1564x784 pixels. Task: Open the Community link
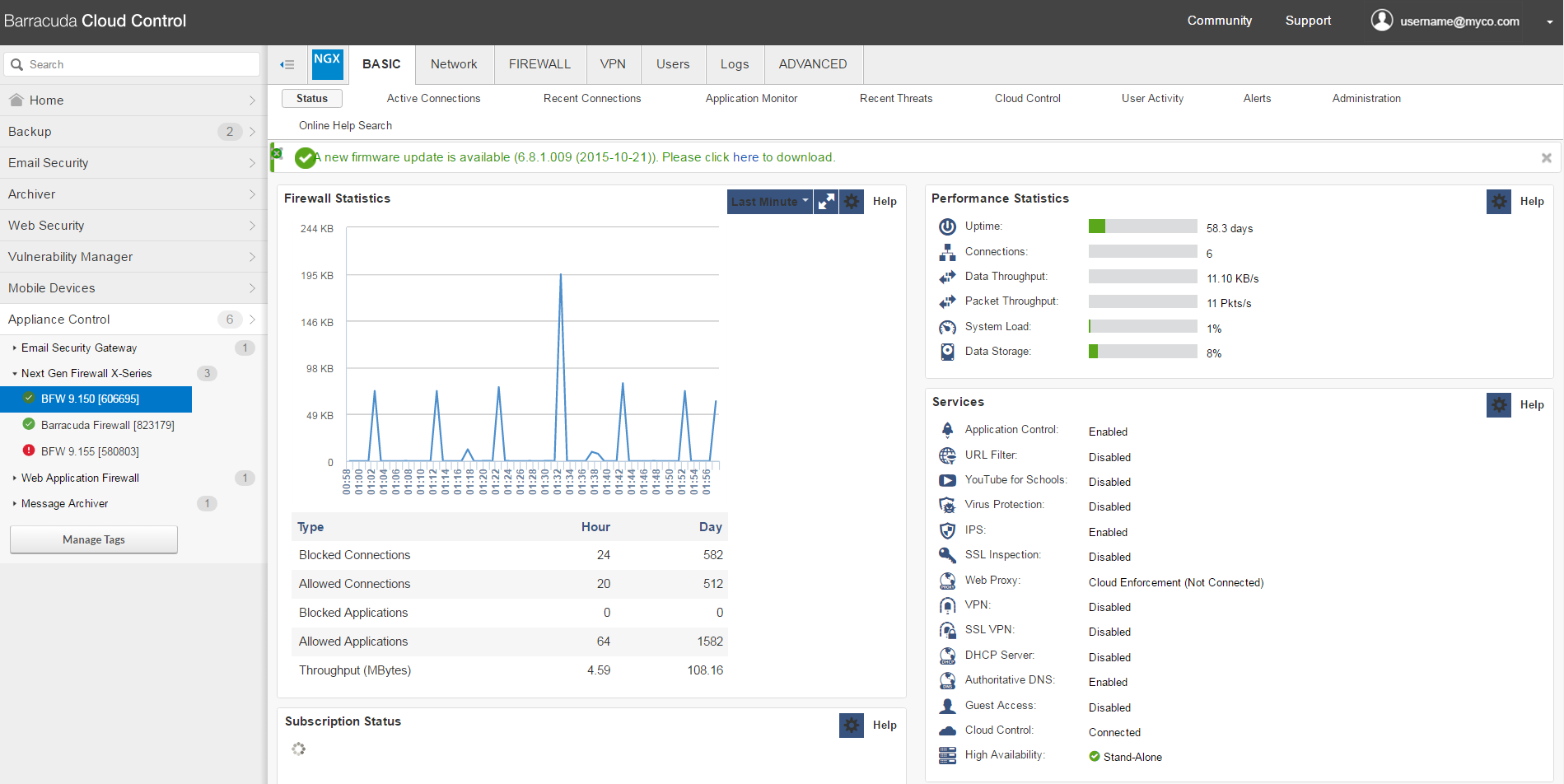[x=1219, y=21]
